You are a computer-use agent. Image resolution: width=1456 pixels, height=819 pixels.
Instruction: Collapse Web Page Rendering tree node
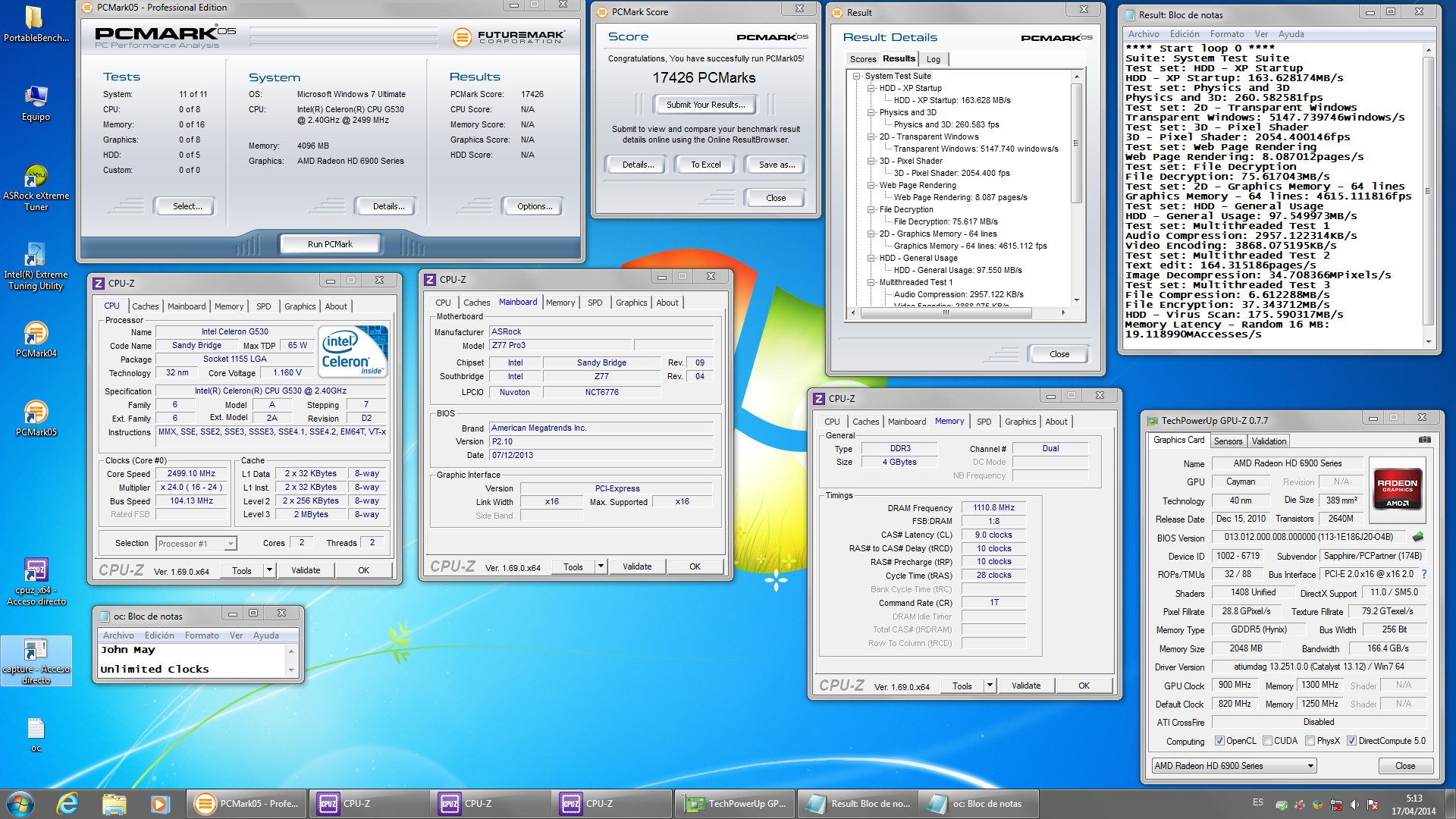pos(871,185)
